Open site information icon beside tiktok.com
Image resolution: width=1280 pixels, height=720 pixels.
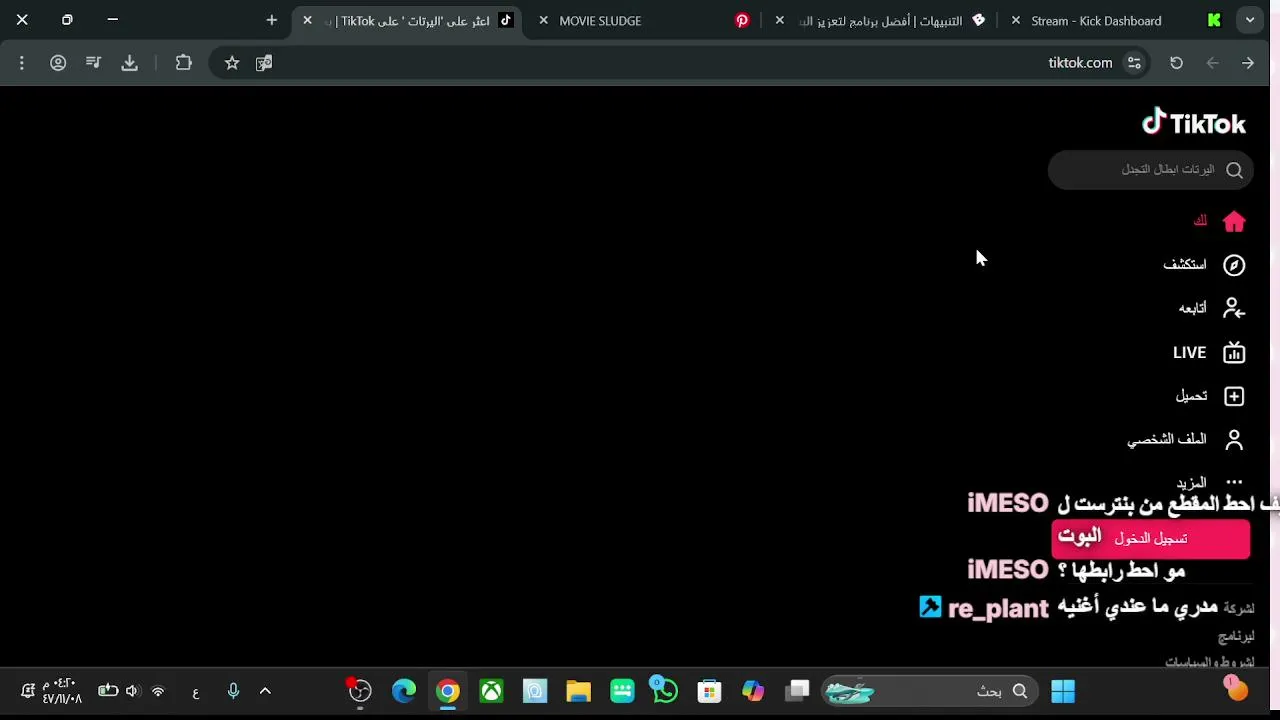coord(1134,63)
